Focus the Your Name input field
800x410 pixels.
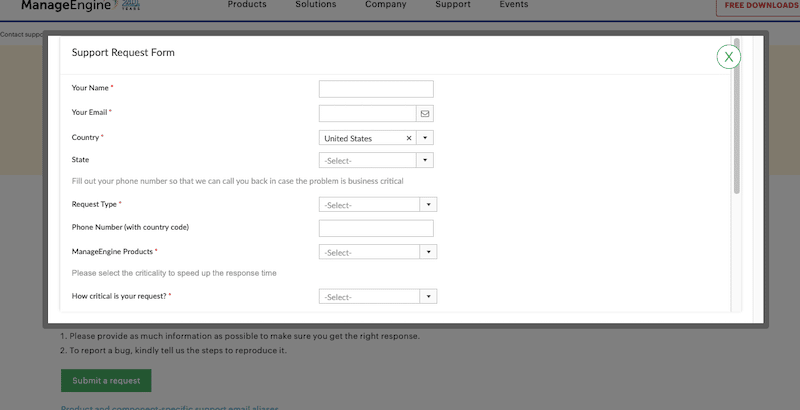point(377,89)
